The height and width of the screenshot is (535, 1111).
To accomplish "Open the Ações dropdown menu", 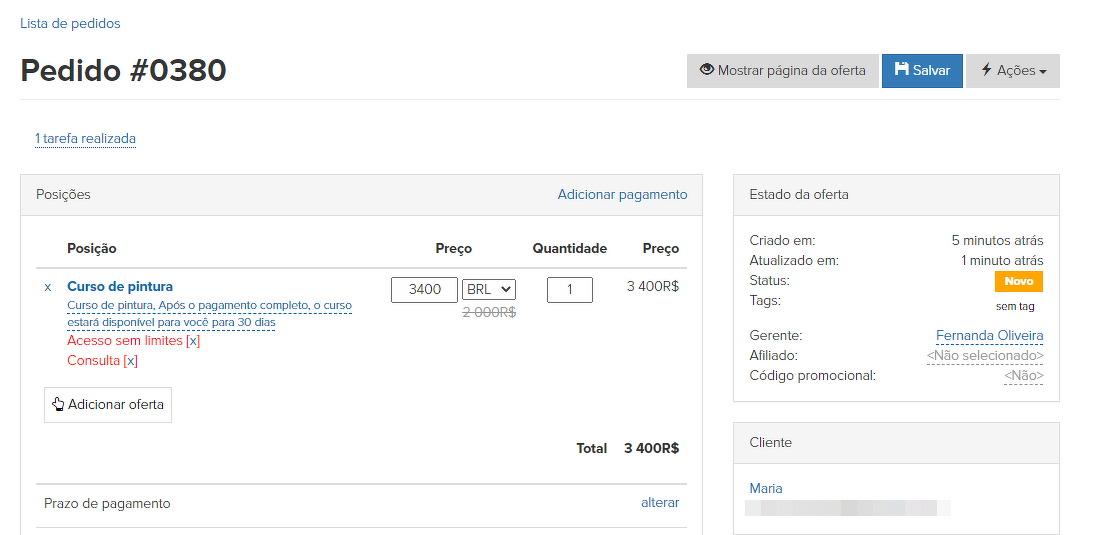I will 1012,71.
